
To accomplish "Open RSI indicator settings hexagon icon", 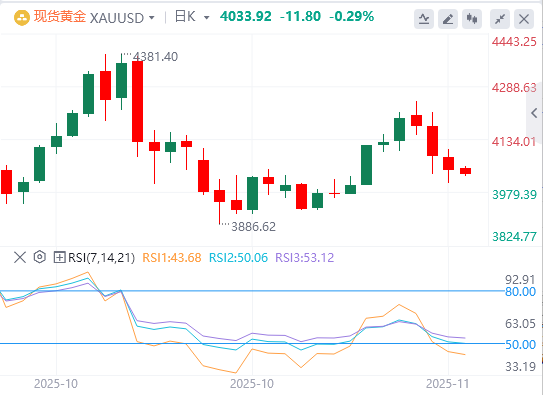I will (40, 257).
